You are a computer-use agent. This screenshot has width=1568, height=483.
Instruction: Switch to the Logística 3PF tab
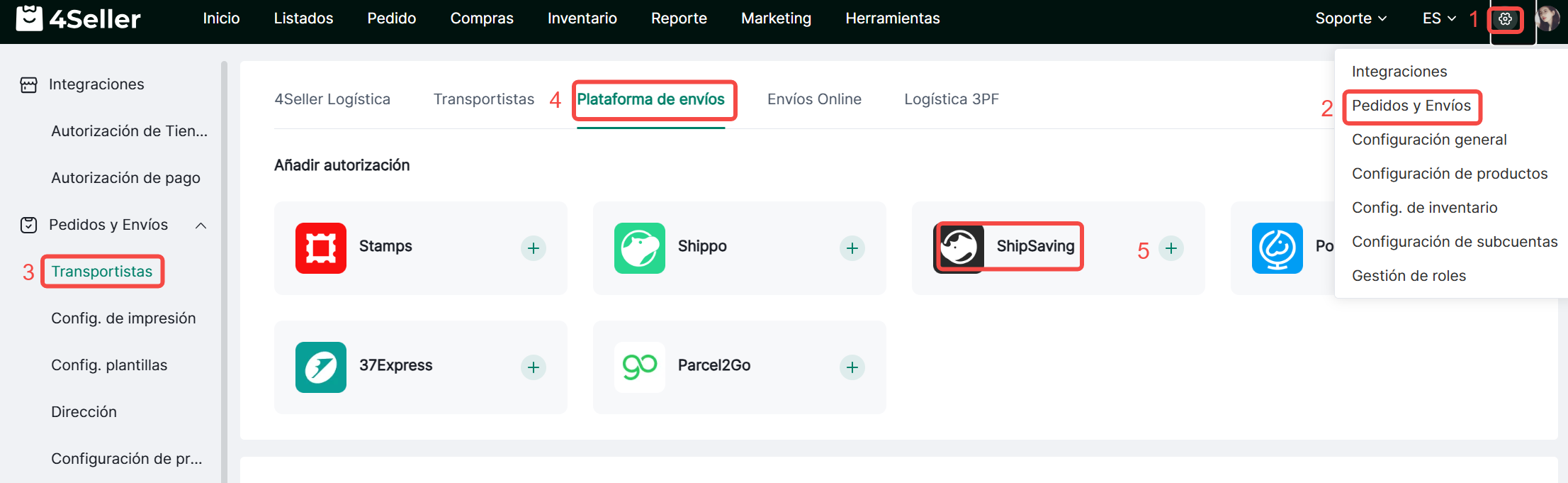click(x=951, y=99)
